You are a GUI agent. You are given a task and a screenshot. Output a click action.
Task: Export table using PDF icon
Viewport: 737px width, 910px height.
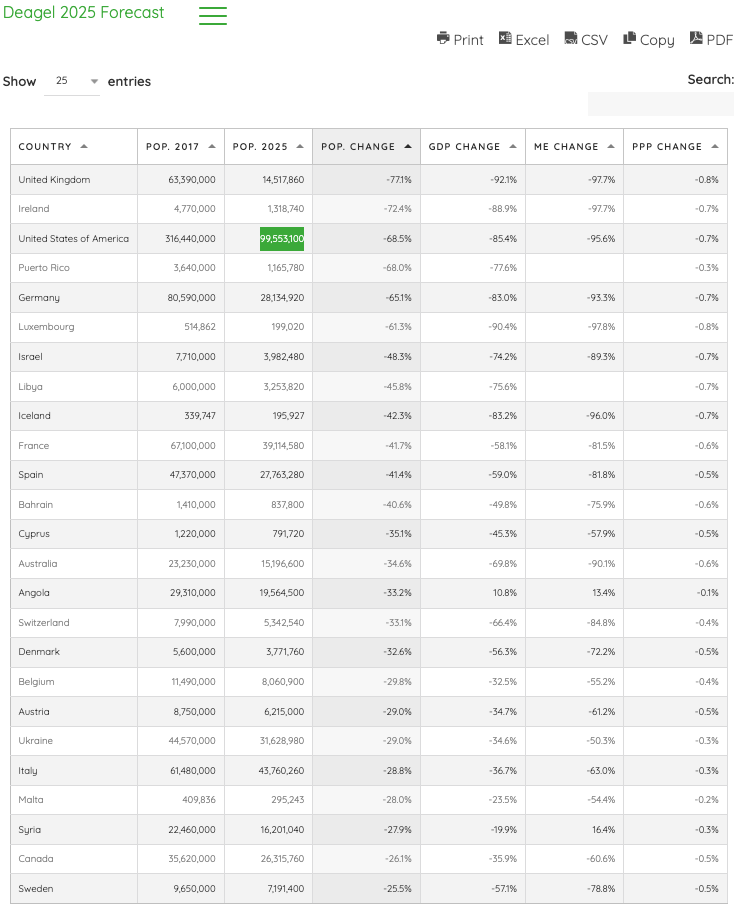tap(696, 39)
